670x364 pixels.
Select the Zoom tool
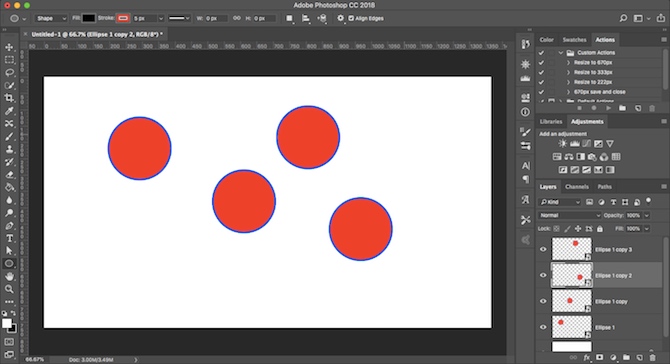click(x=9, y=289)
